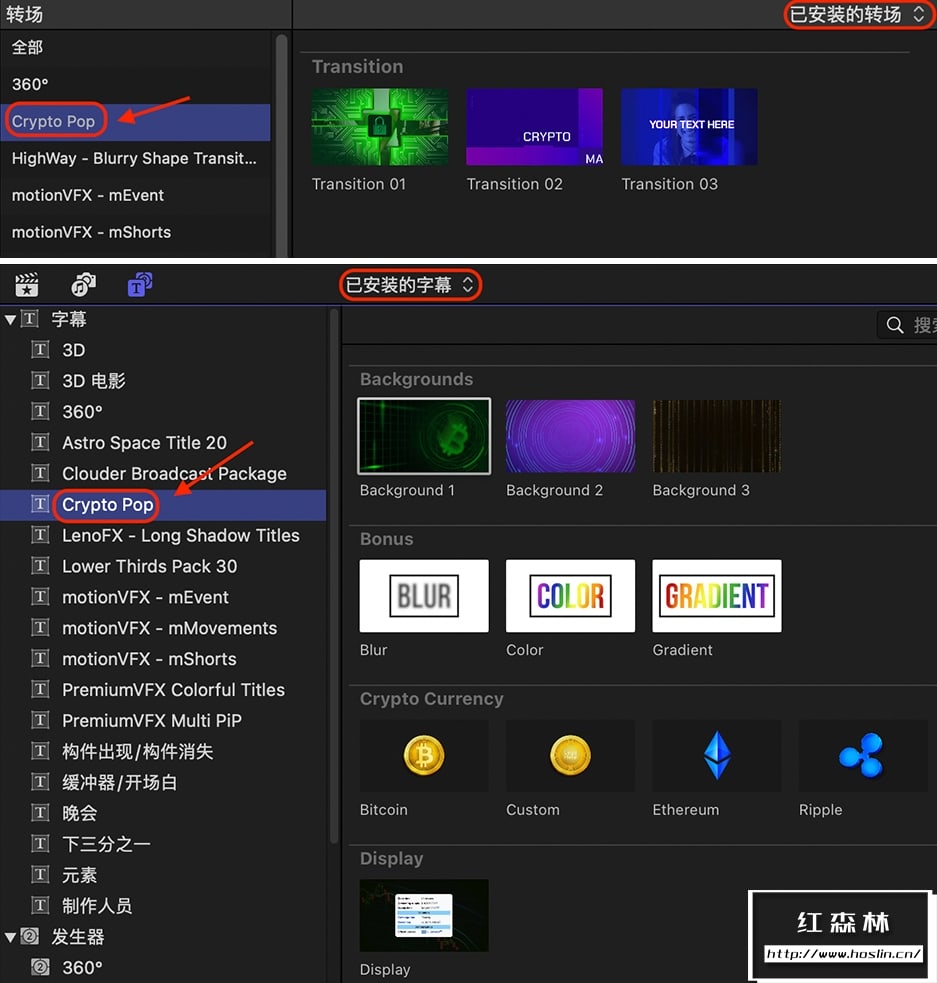This screenshot has width=937, height=983.
Task: Select Astro Space Title 20 category
Action: coord(163,443)
